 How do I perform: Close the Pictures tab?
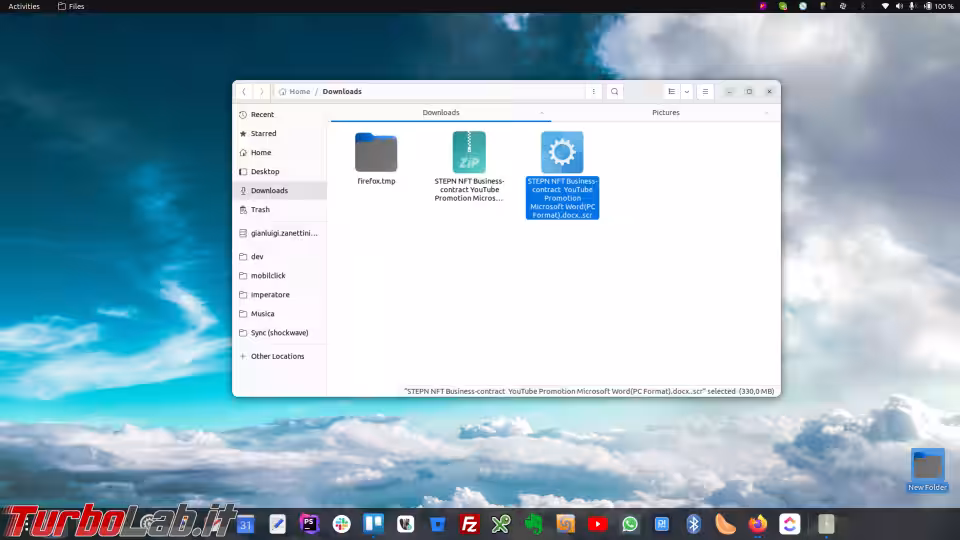[x=766, y=113]
